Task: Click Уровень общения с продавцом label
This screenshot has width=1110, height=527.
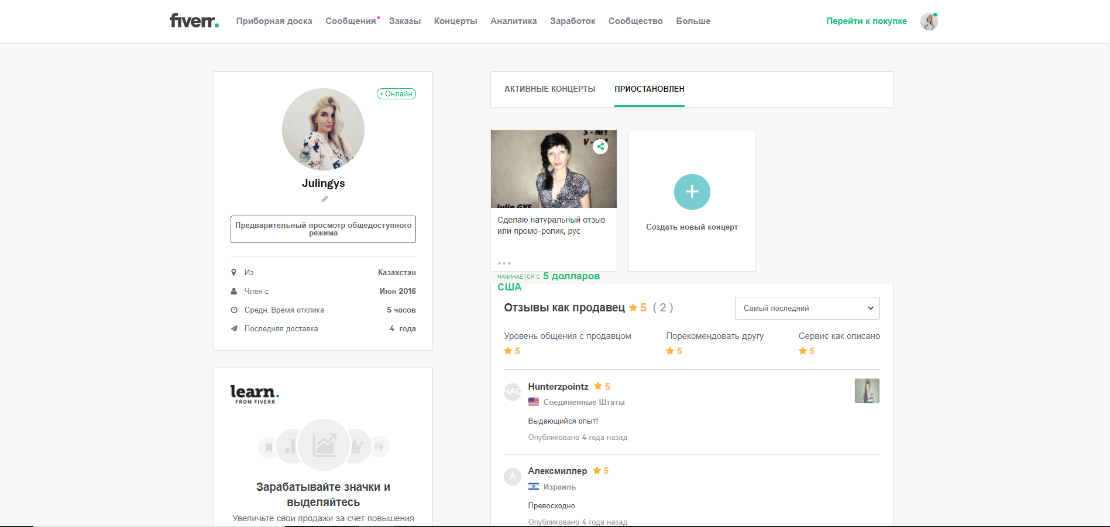Action: (568, 336)
